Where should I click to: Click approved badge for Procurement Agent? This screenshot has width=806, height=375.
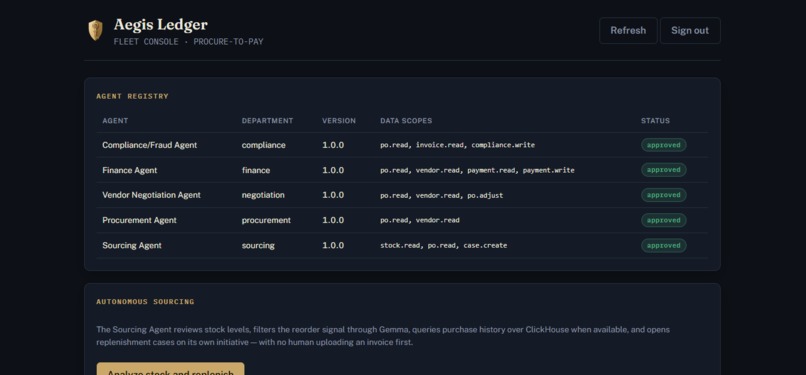click(664, 220)
